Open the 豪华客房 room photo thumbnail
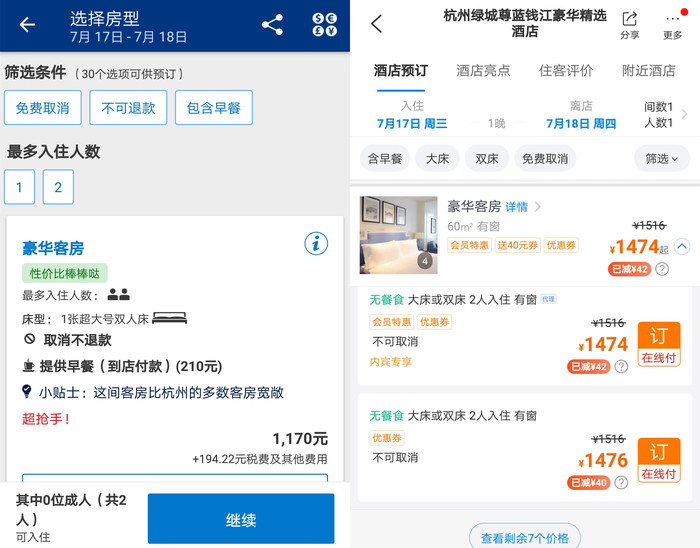Image resolution: width=700 pixels, height=548 pixels. pyautogui.click(x=398, y=235)
